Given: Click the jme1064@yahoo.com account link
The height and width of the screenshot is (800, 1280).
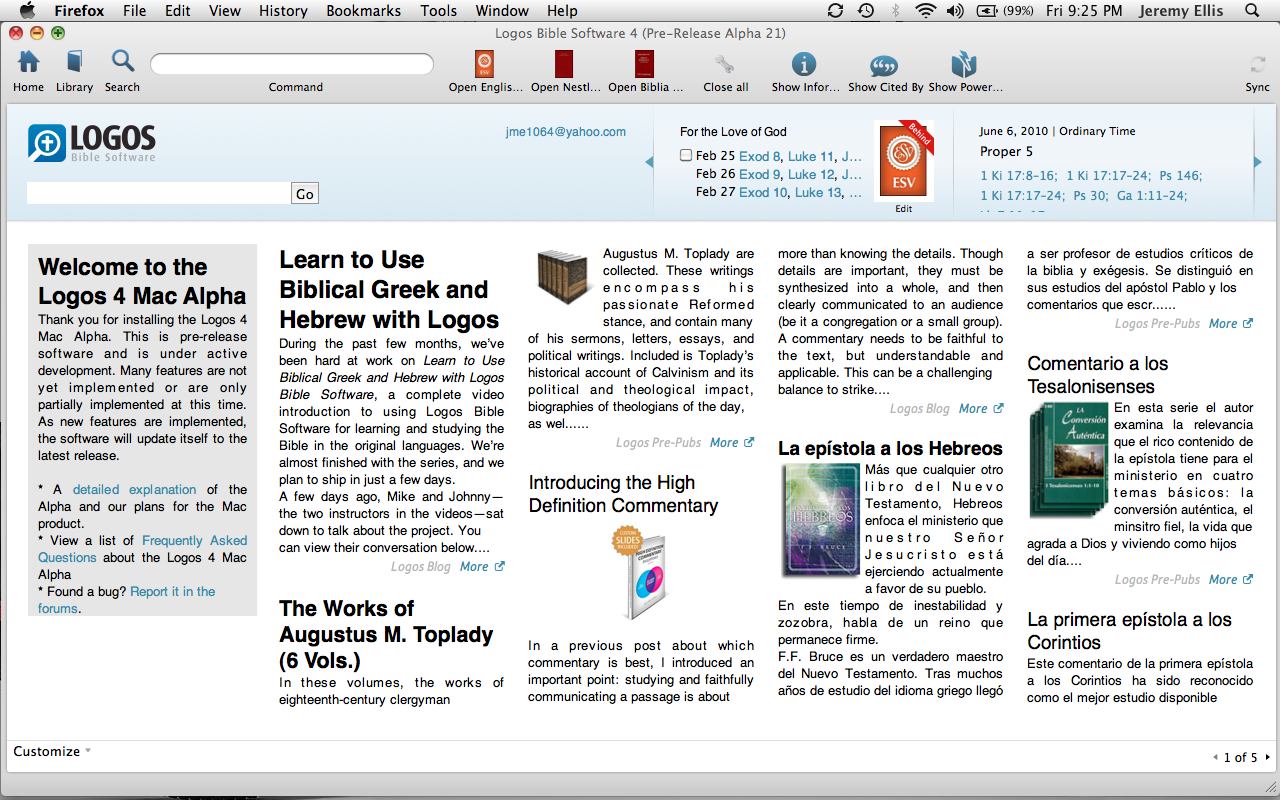Looking at the screenshot, I should click(x=566, y=131).
